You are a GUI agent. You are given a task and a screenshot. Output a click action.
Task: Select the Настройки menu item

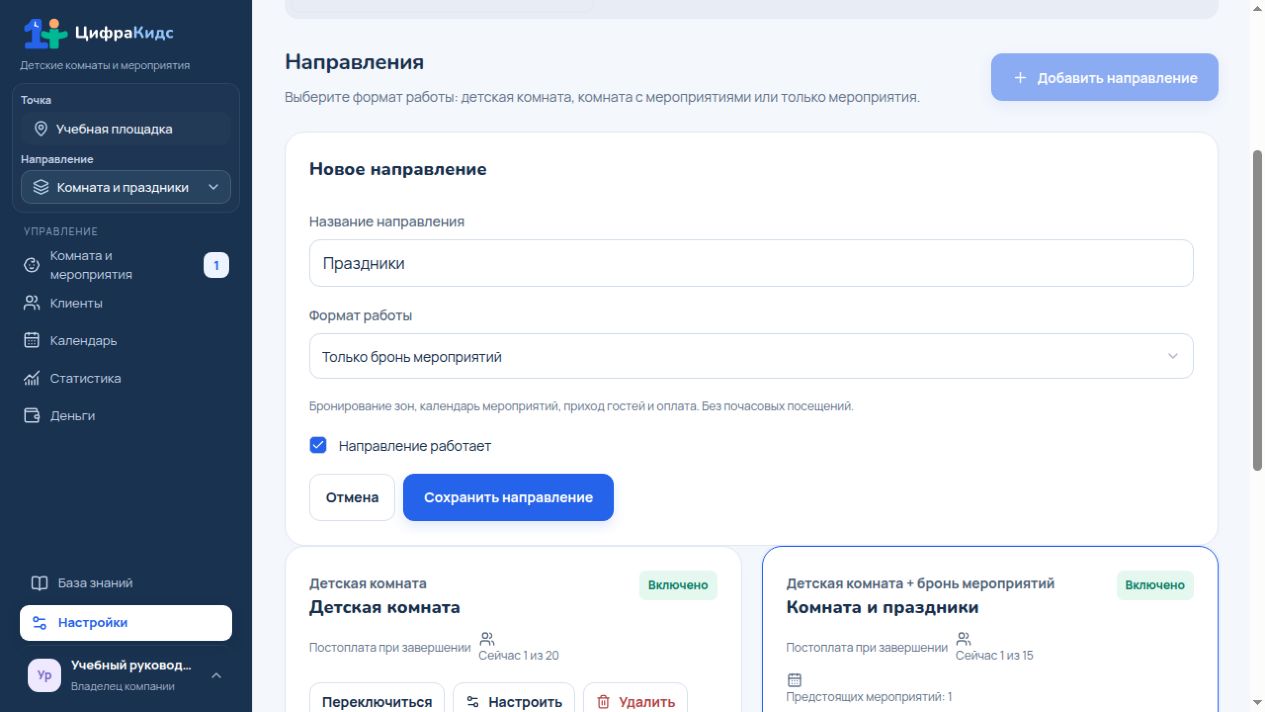coord(126,623)
